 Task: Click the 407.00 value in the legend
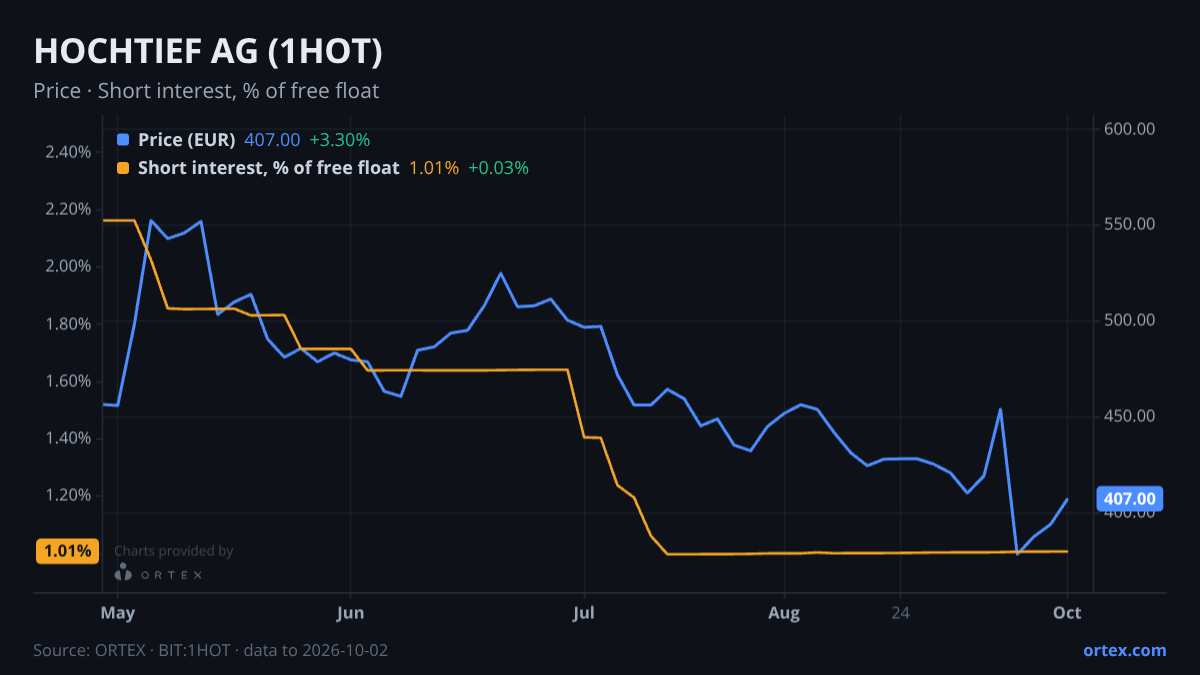coord(272,139)
